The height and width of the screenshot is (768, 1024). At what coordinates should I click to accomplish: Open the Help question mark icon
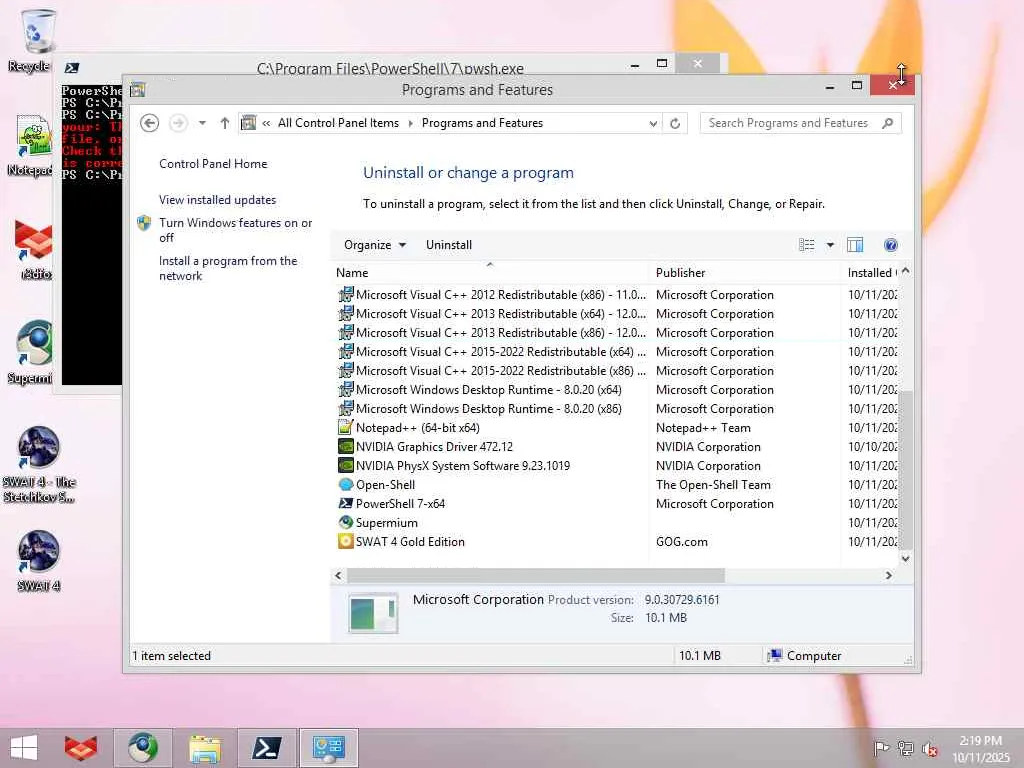890,245
